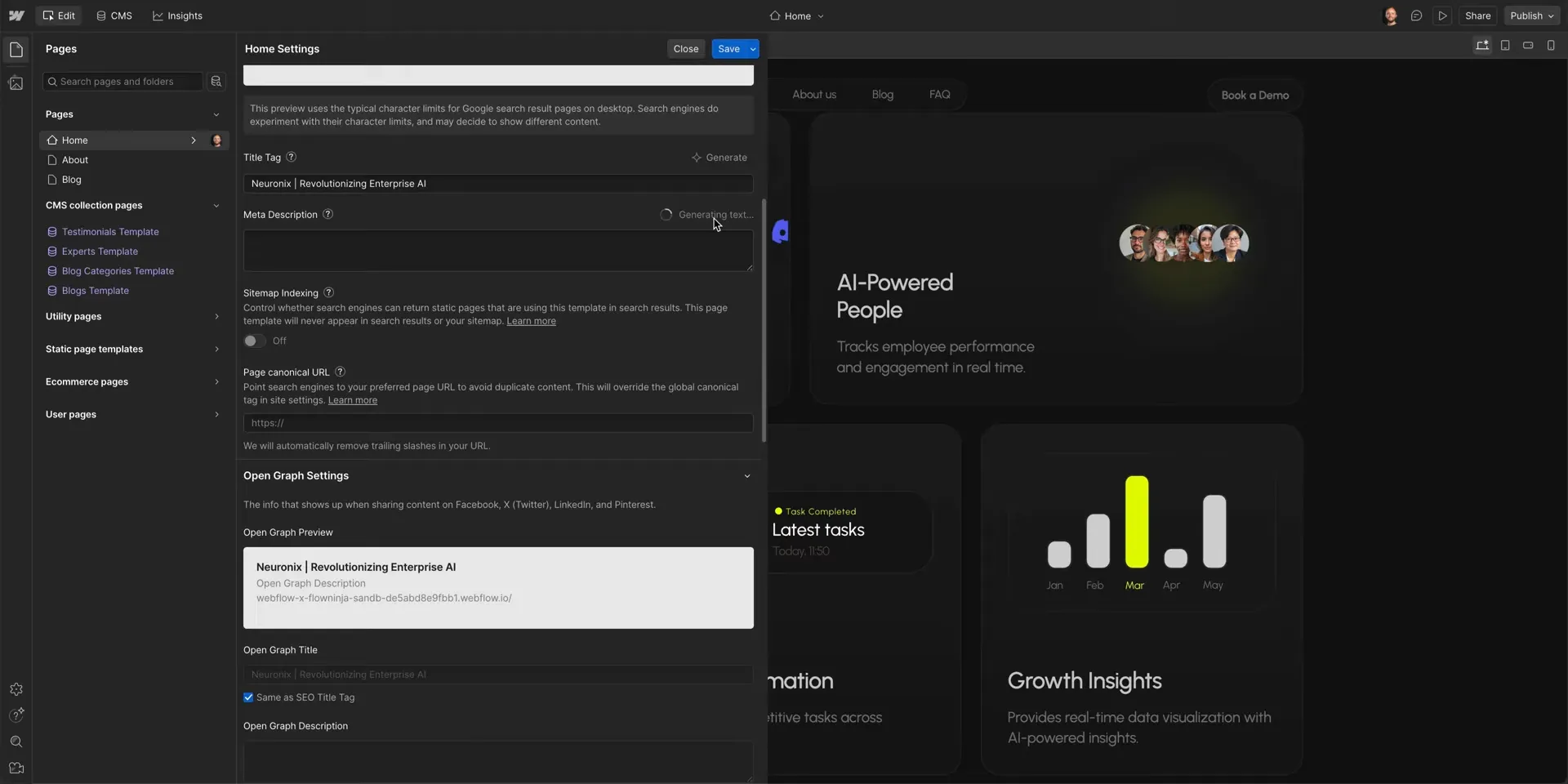Open the help icon in the sidebar
This screenshot has height=784, width=1568.
coord(16,715)
